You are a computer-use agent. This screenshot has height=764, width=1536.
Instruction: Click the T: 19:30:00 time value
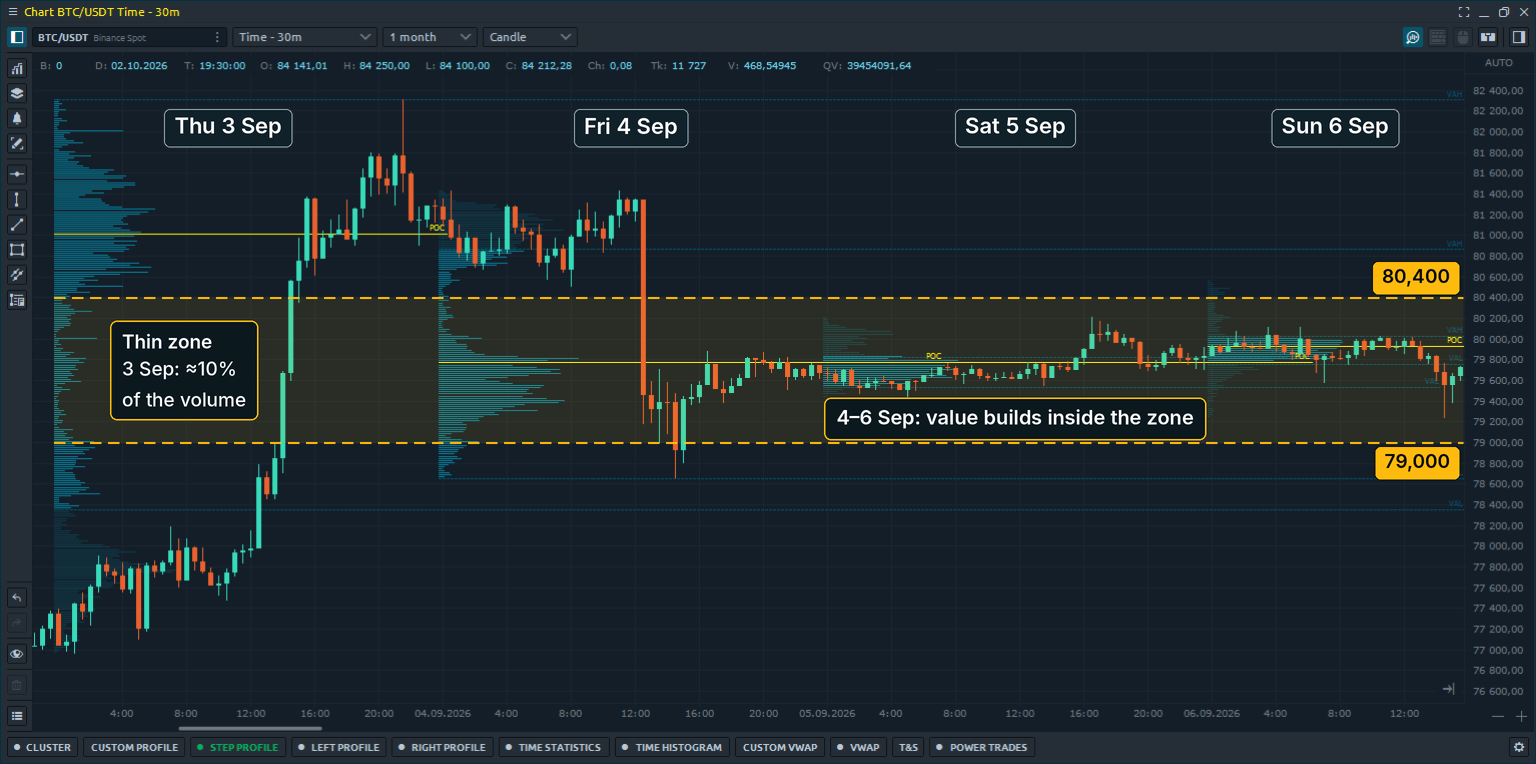pyautogui.click(x=214, y=65)
